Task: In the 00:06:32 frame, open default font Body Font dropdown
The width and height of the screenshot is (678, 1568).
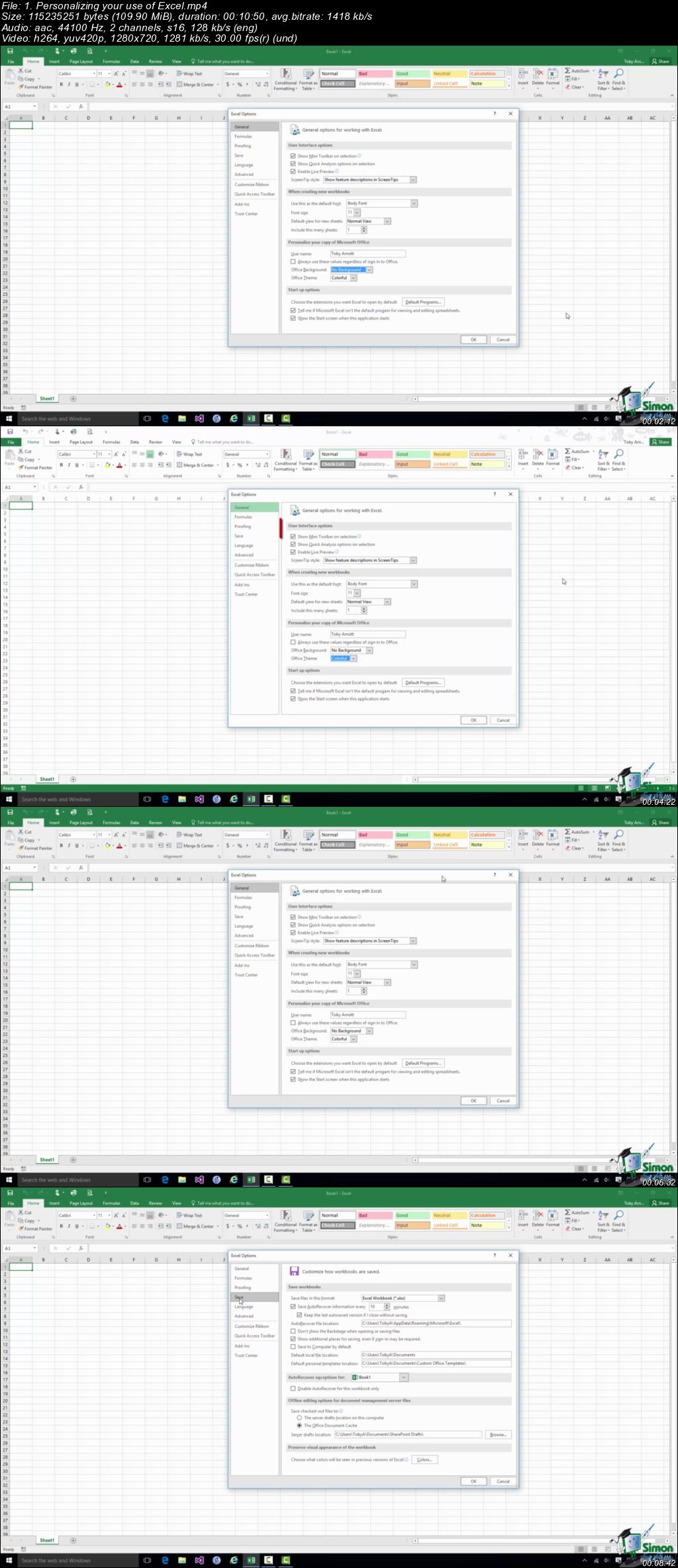Action: (x=414, y=965)
